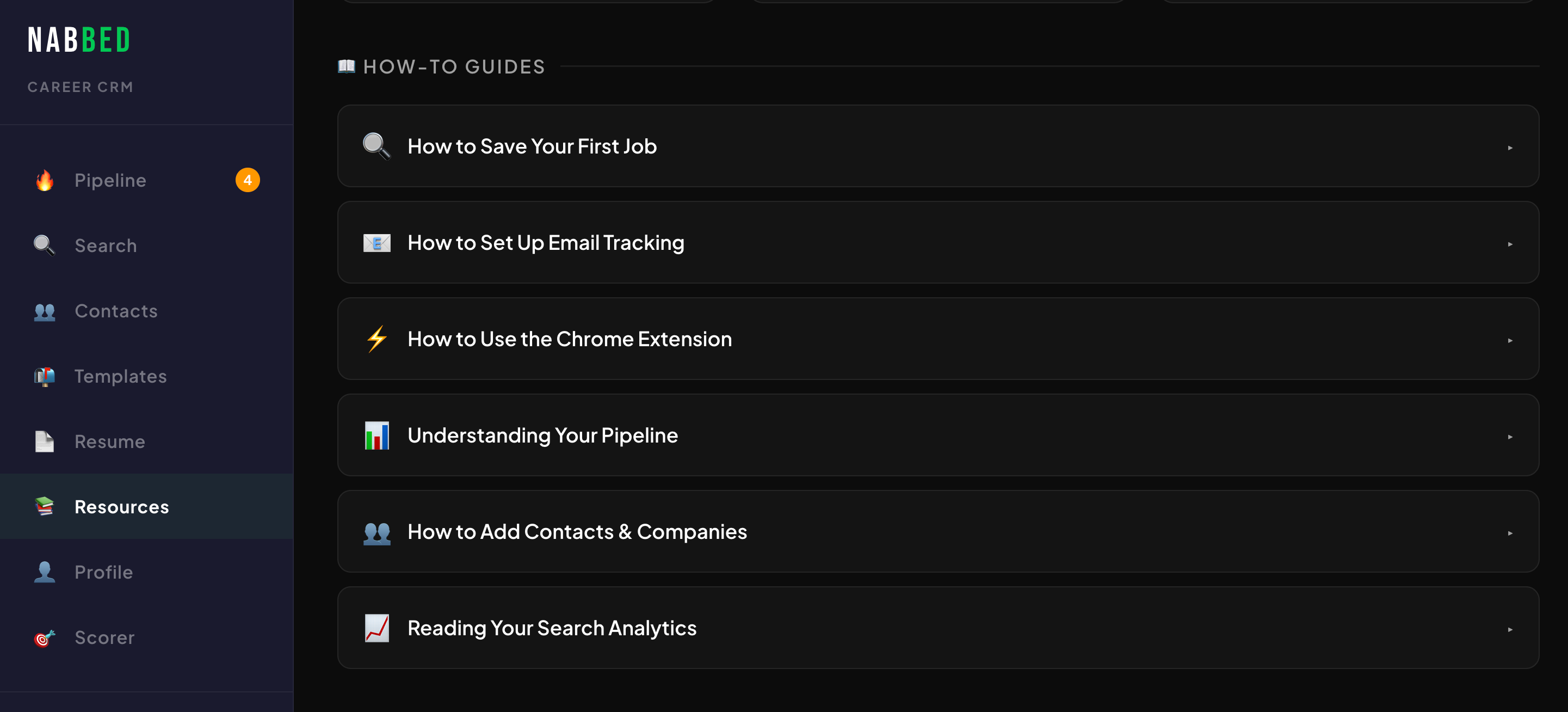Click the magnifying glass icon in sidebar Search
Image resolution: width=1568 pixels, height=712 pixels.
coord(45,245)
